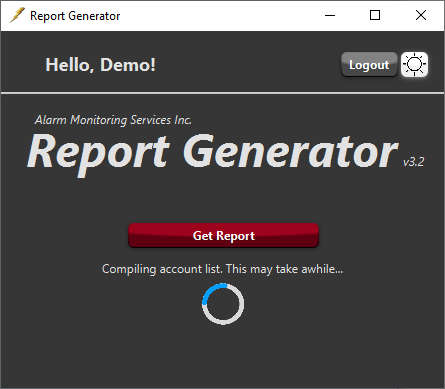This screenshot has height=389, width=445.
Task: Click the Report Generator title bar text
Action: [x=75, y=16]
